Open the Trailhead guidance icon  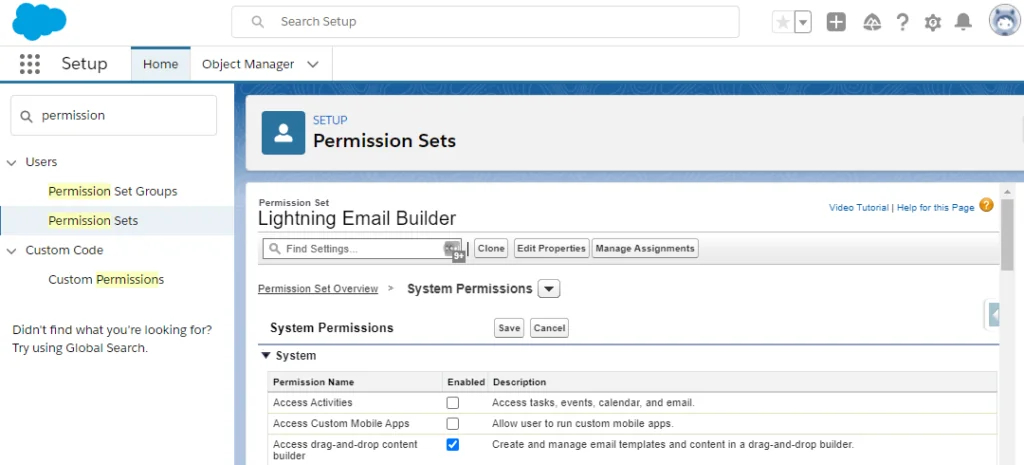[871, 22]
